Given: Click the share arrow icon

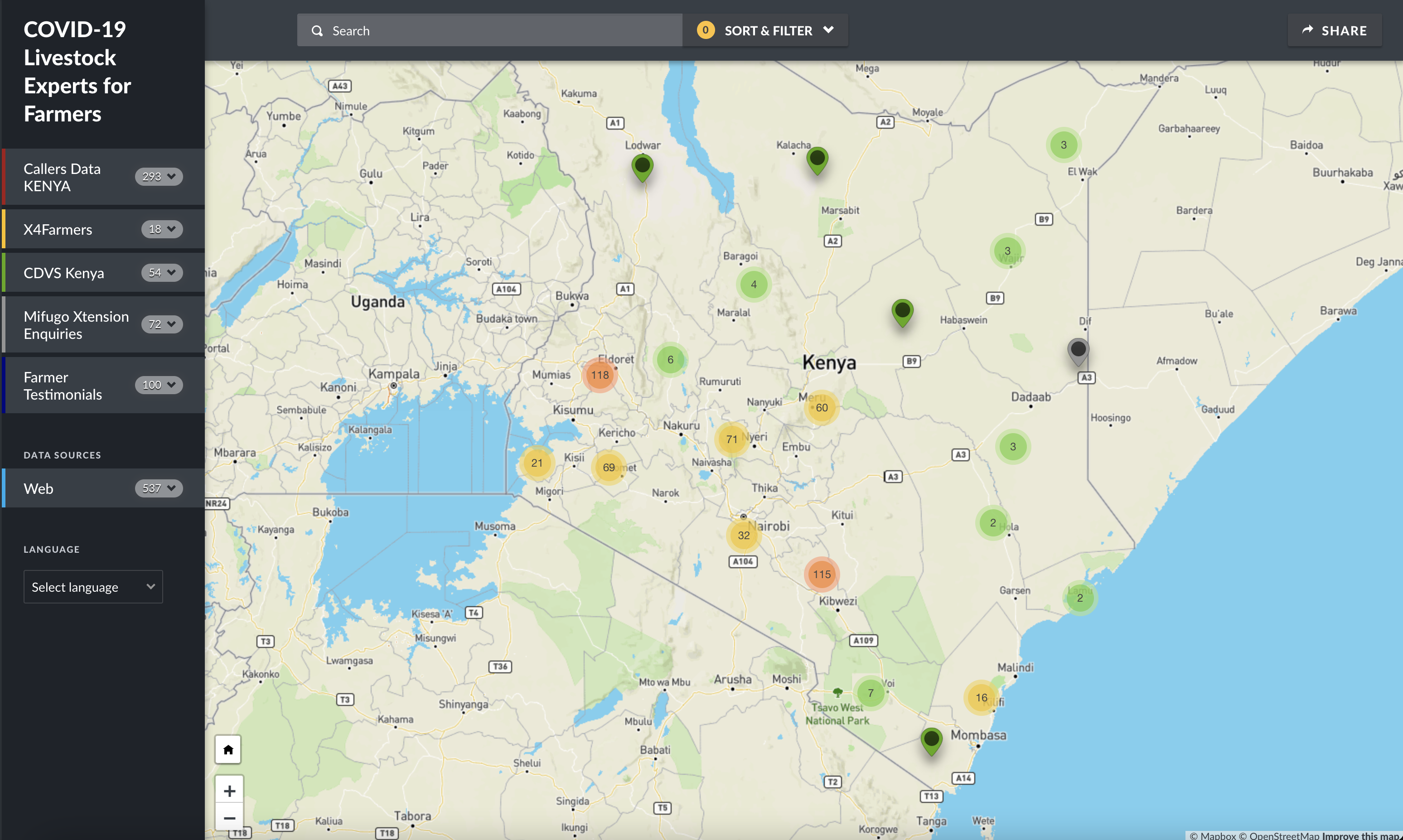Looking at the screenshot, I should (1307, 30).
